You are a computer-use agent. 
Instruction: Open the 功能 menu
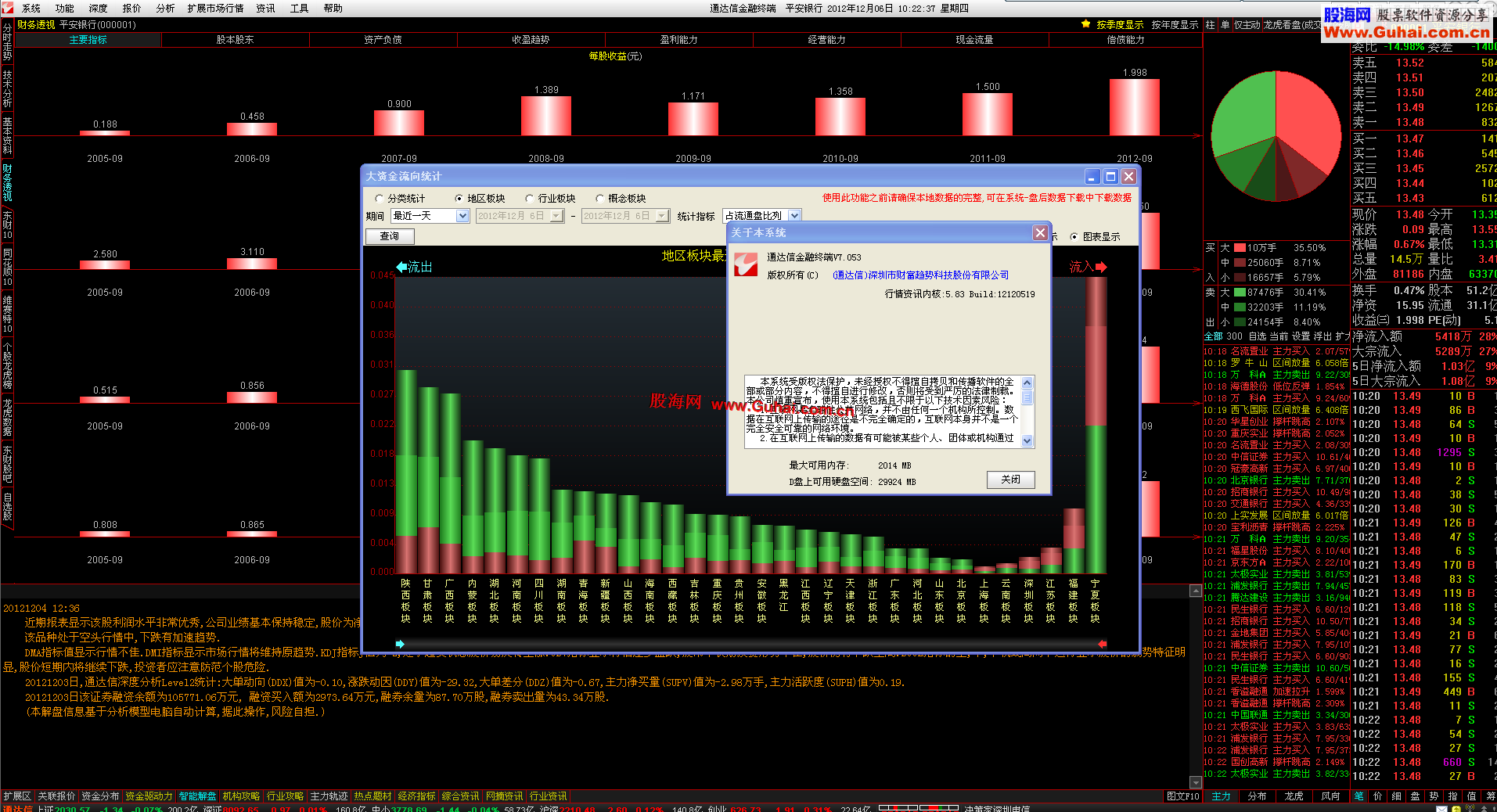click(64, 8)
